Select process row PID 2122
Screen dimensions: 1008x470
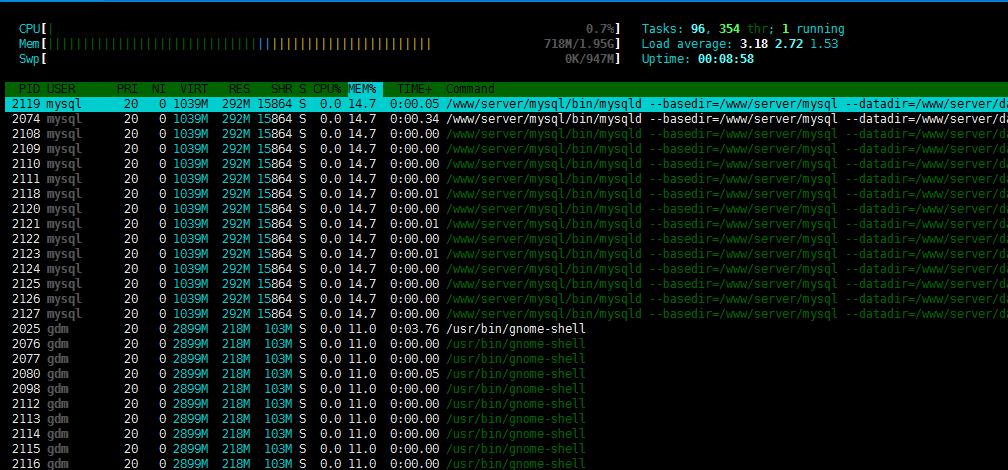point(506,239)
